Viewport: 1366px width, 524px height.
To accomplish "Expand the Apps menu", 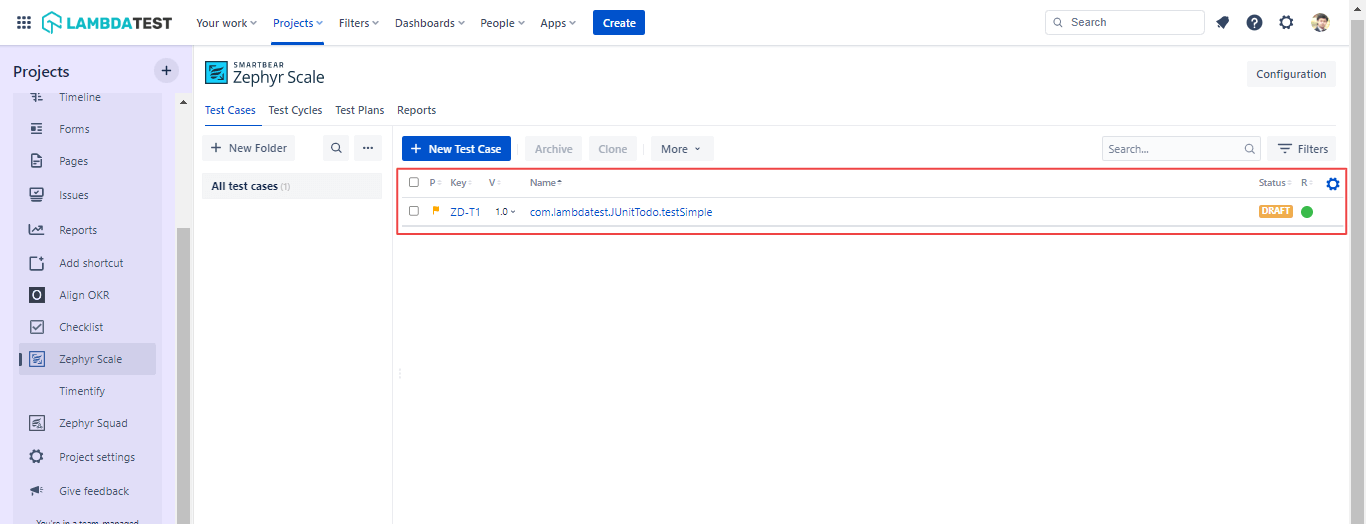I will coord(558,23).
